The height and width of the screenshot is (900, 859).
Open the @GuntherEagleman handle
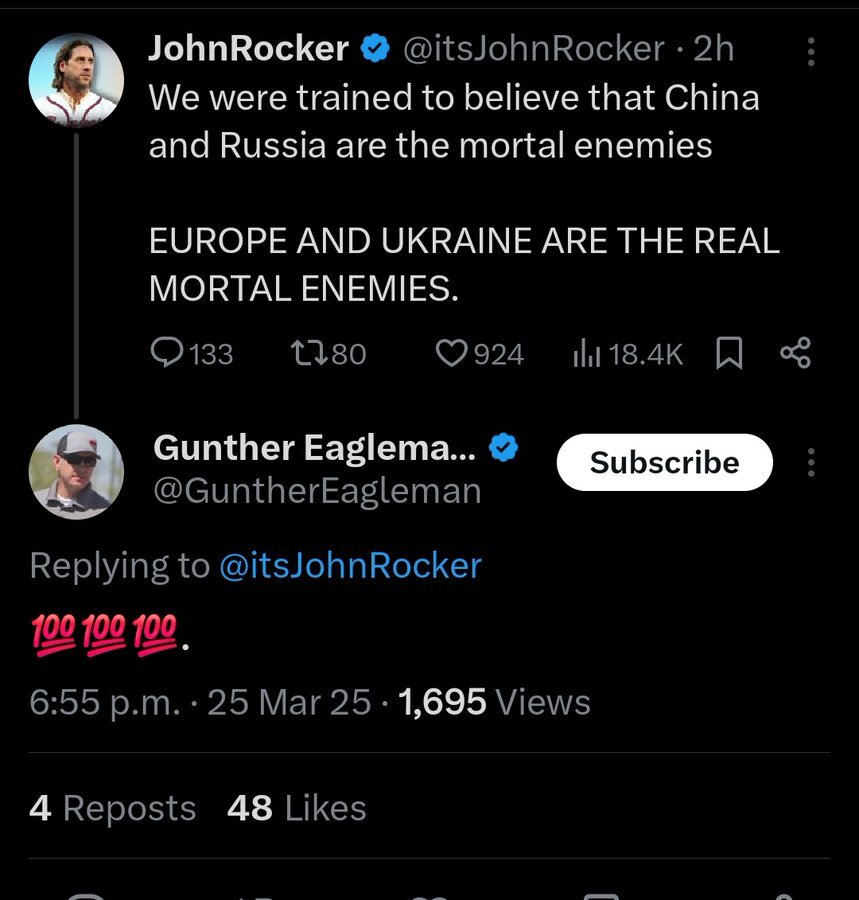pyautogui.click(x=317, y=491)
